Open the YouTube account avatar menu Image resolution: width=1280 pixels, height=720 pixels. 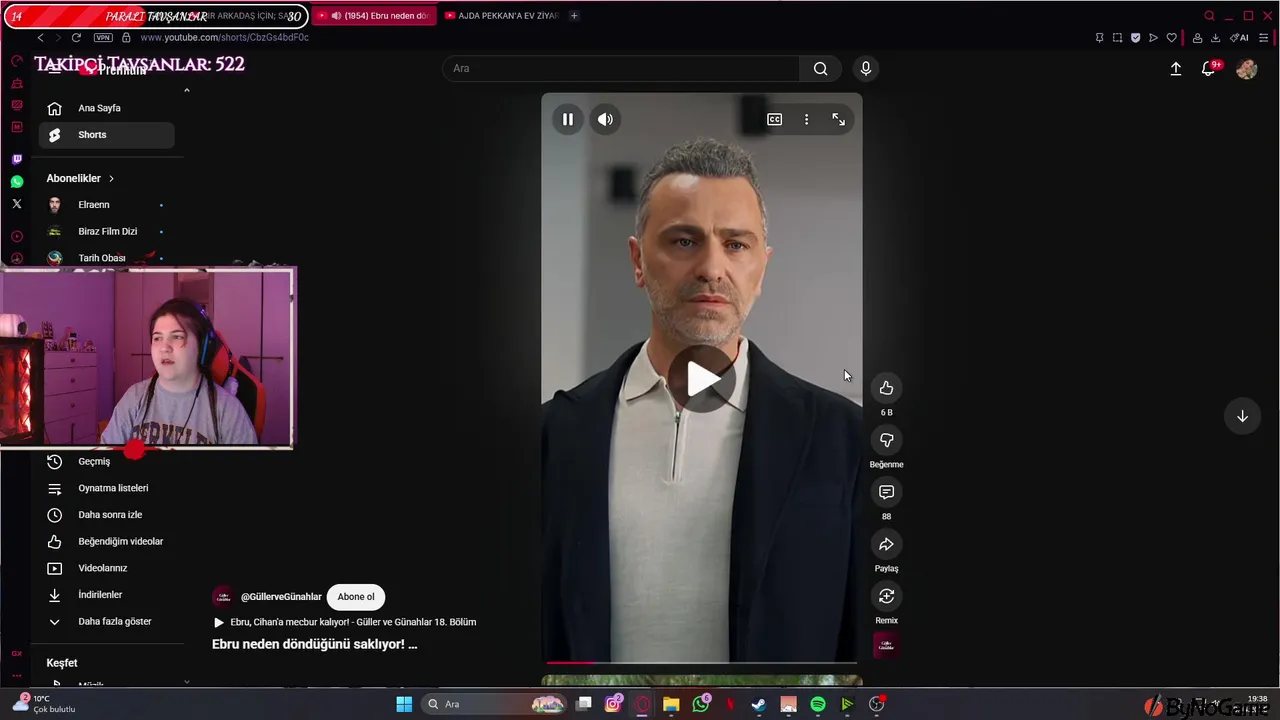(x=1246, y=69)
